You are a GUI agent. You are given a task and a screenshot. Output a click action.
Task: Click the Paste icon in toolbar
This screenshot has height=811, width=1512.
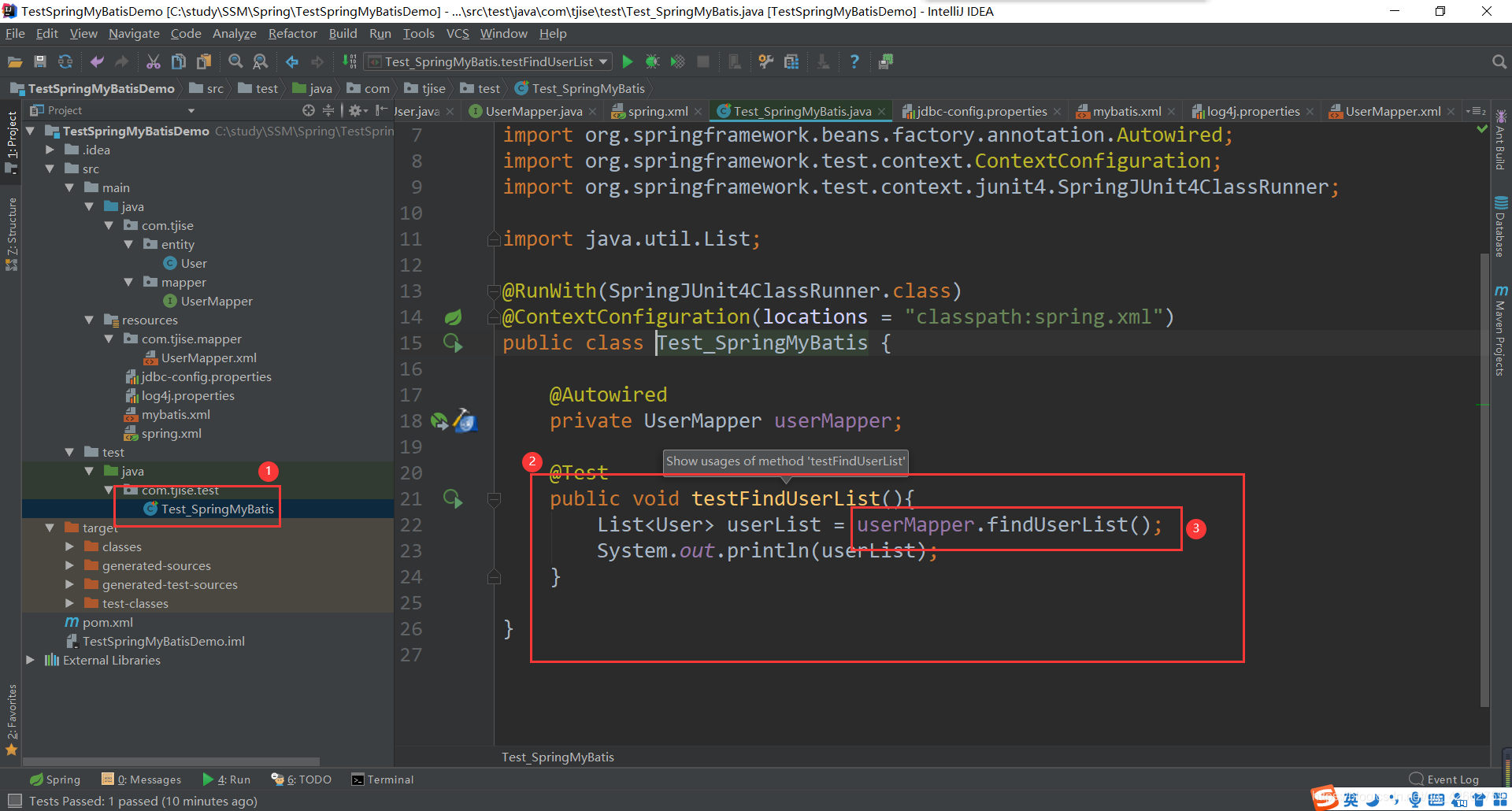click(x=204, y=61)
